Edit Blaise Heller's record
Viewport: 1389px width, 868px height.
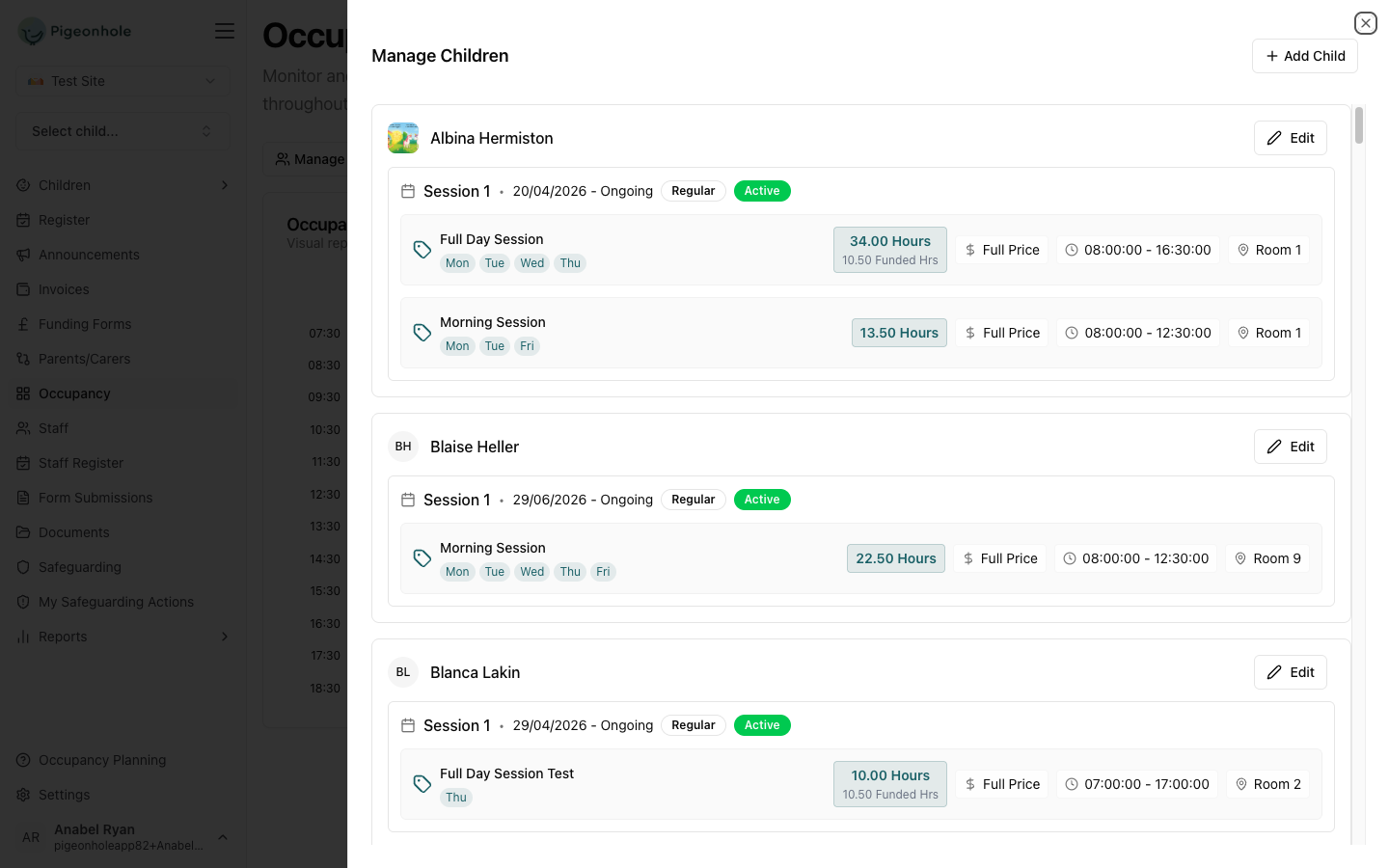click(x=1291, y=447)
